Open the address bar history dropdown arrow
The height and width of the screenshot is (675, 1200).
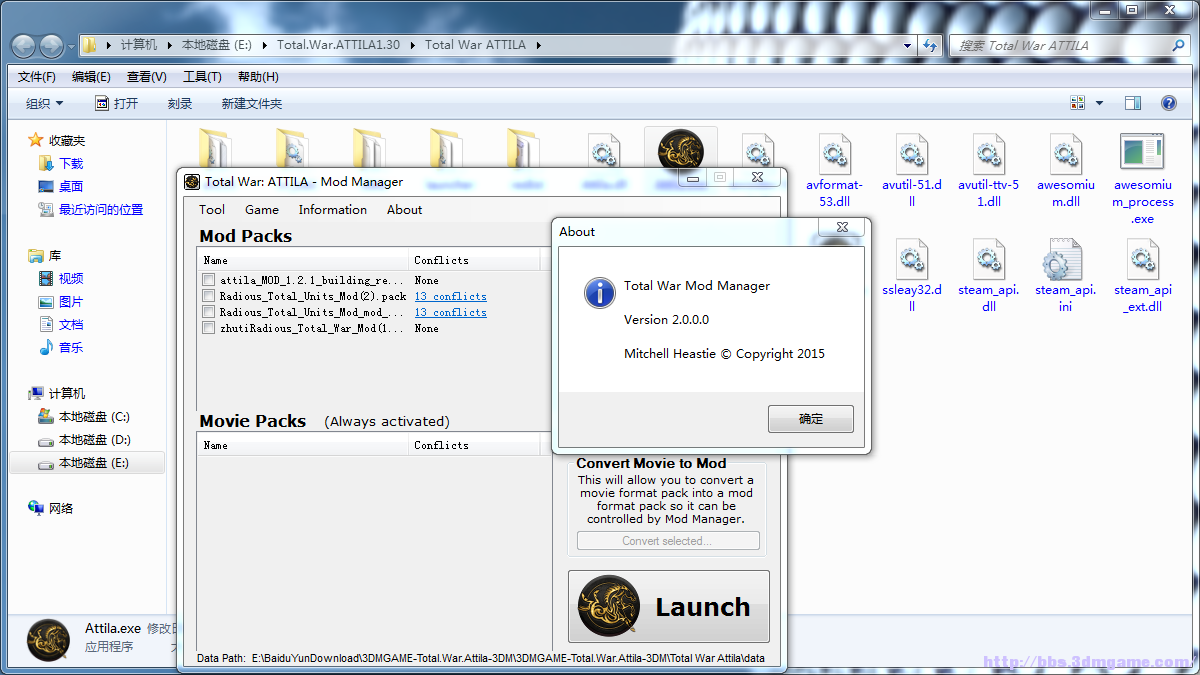click(x=908, y=45)
